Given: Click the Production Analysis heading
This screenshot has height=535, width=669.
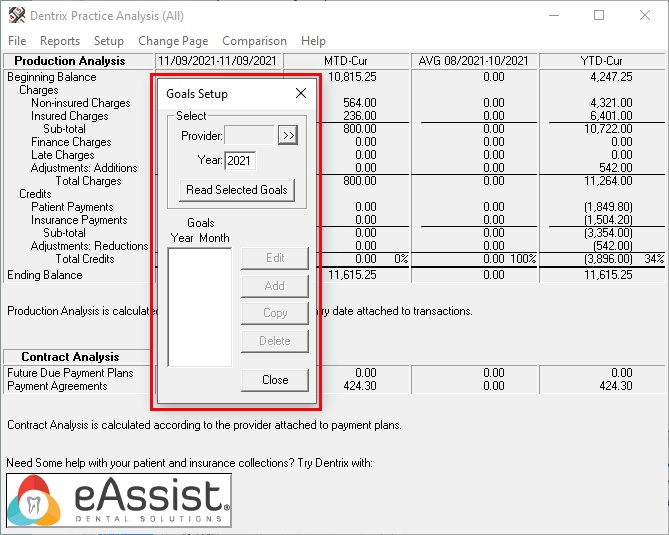Looking at the screenshot, I should tap(70, 61).
